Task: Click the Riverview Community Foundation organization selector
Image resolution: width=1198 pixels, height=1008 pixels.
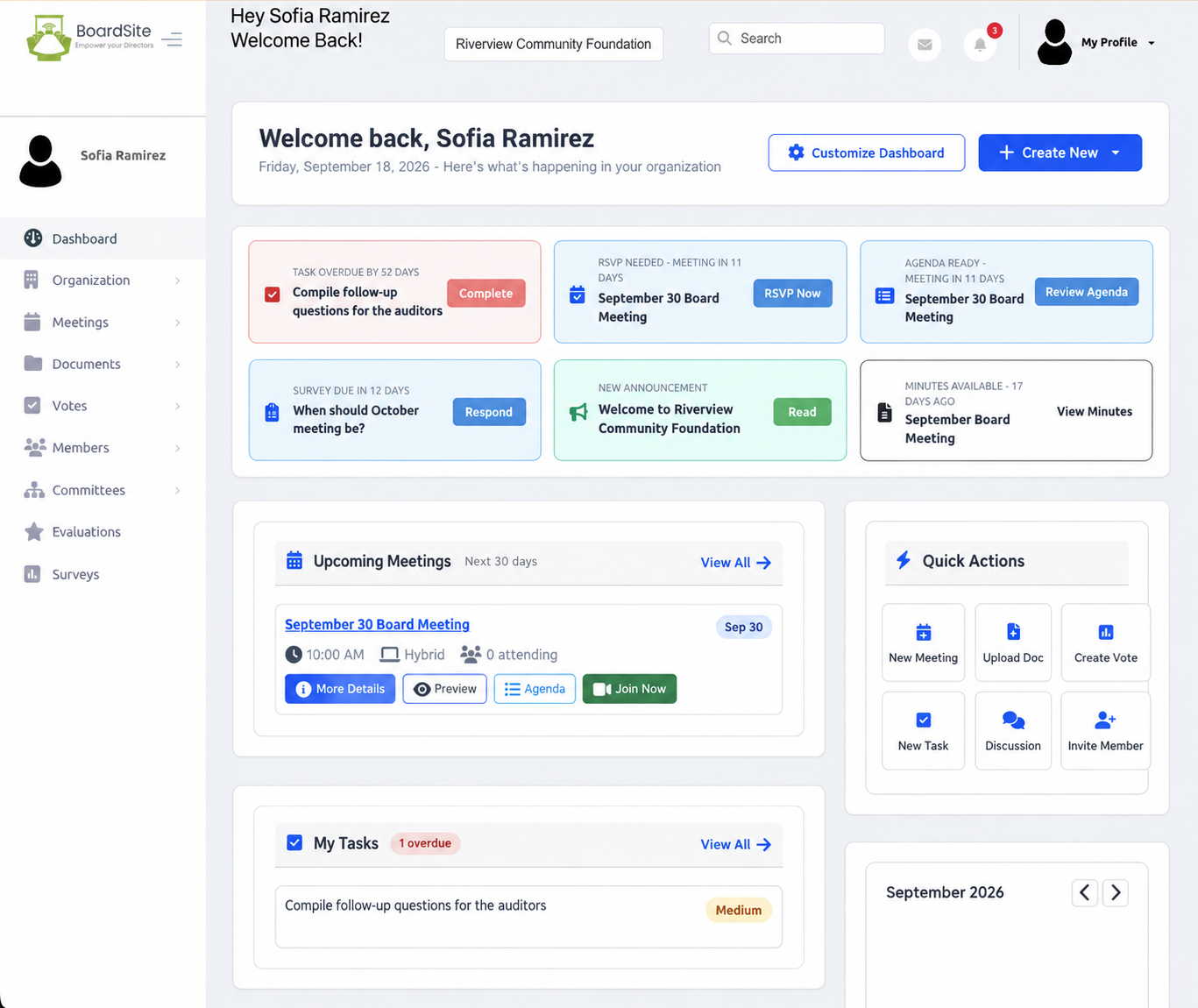Action: [554, 44]
